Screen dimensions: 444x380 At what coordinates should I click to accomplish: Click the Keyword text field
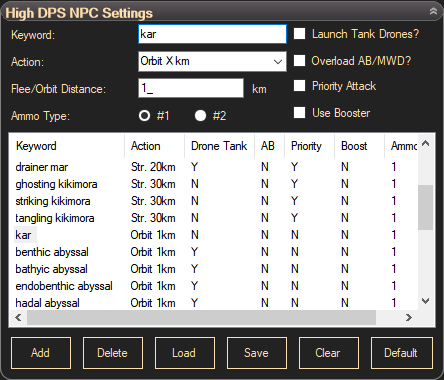tap(212, 34)
